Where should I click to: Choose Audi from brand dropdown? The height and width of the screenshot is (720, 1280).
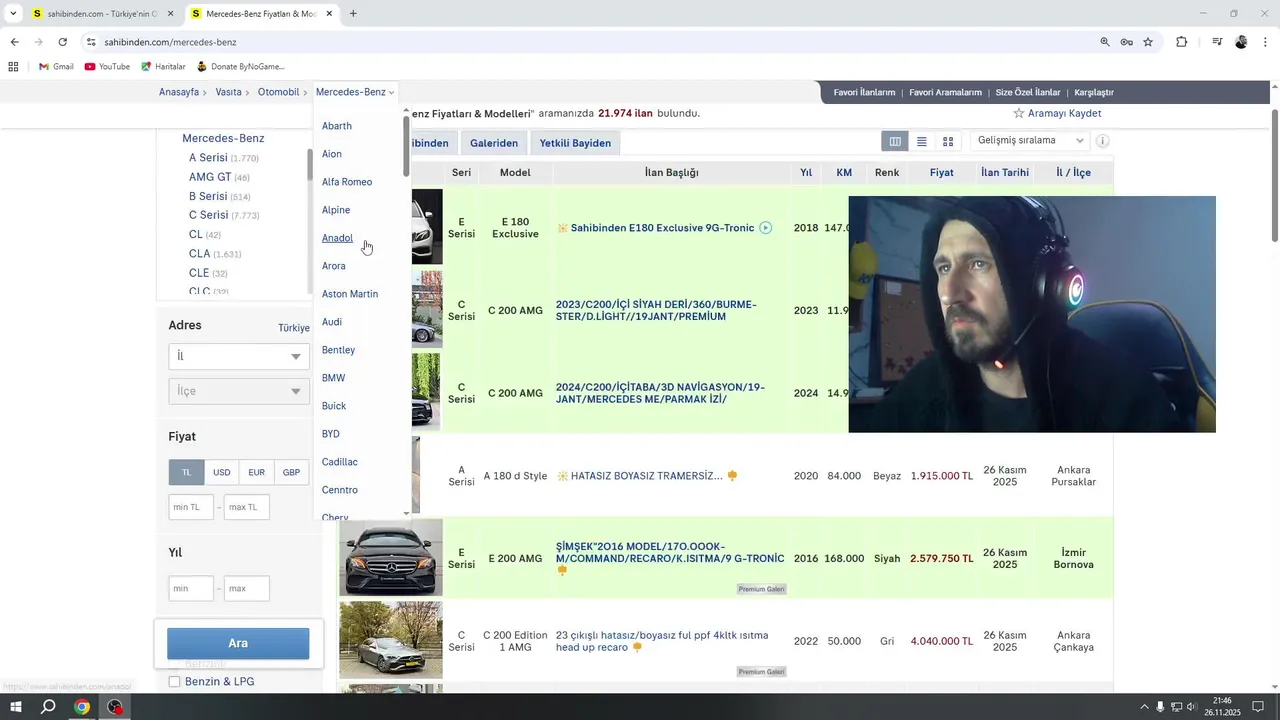pyautogui.click(x=332, y=322)
